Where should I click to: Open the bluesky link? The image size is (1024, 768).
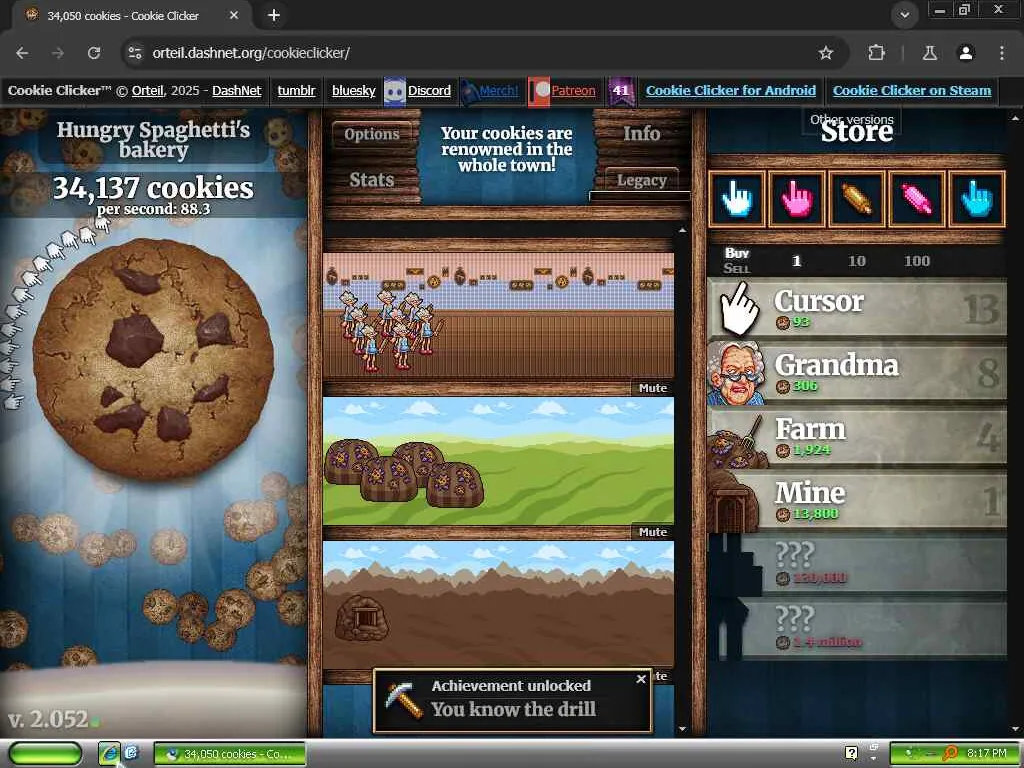pyautogui.click(x=353, y=91)
